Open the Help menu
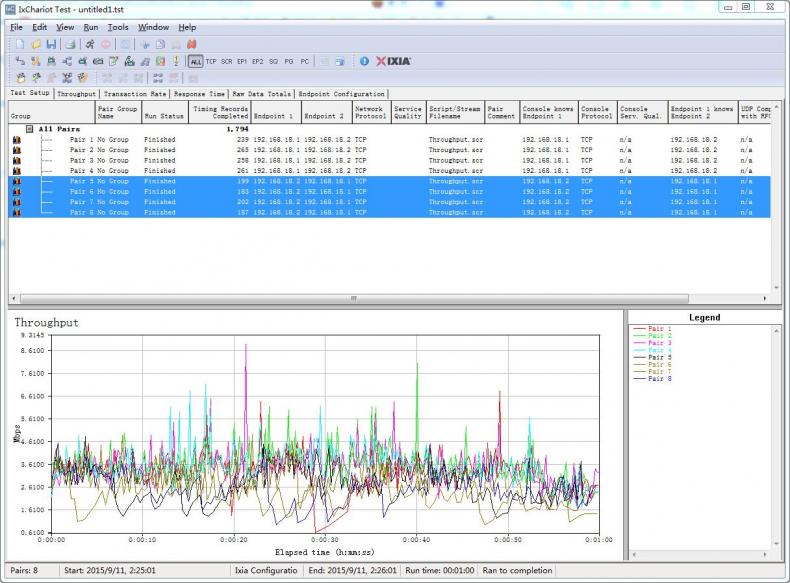This screenshot has width=790, height=583. click(x=187, y=27)
